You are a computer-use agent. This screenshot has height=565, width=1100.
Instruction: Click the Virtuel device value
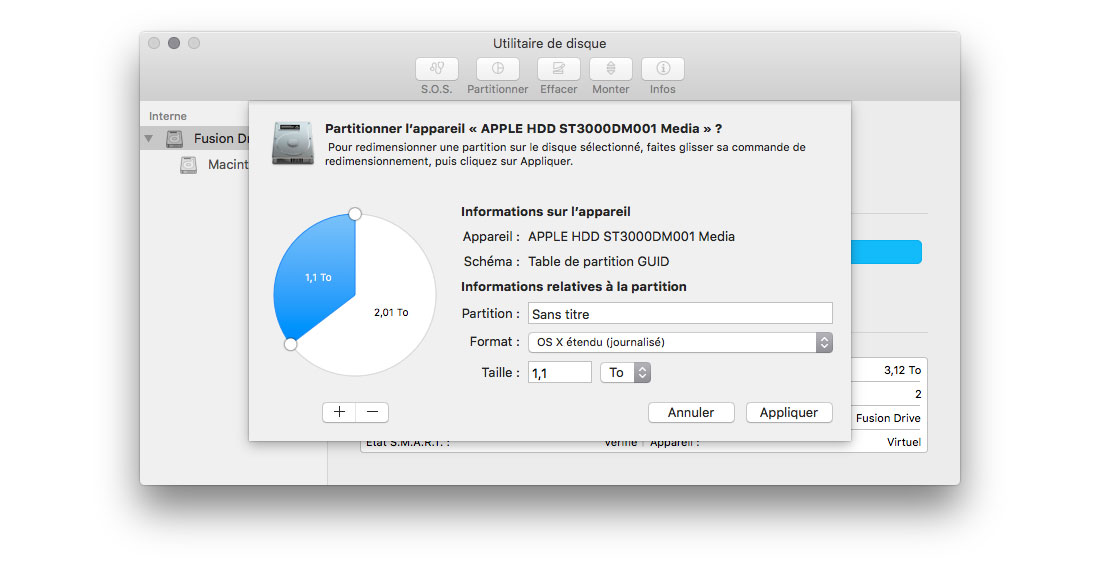[904, 442]
